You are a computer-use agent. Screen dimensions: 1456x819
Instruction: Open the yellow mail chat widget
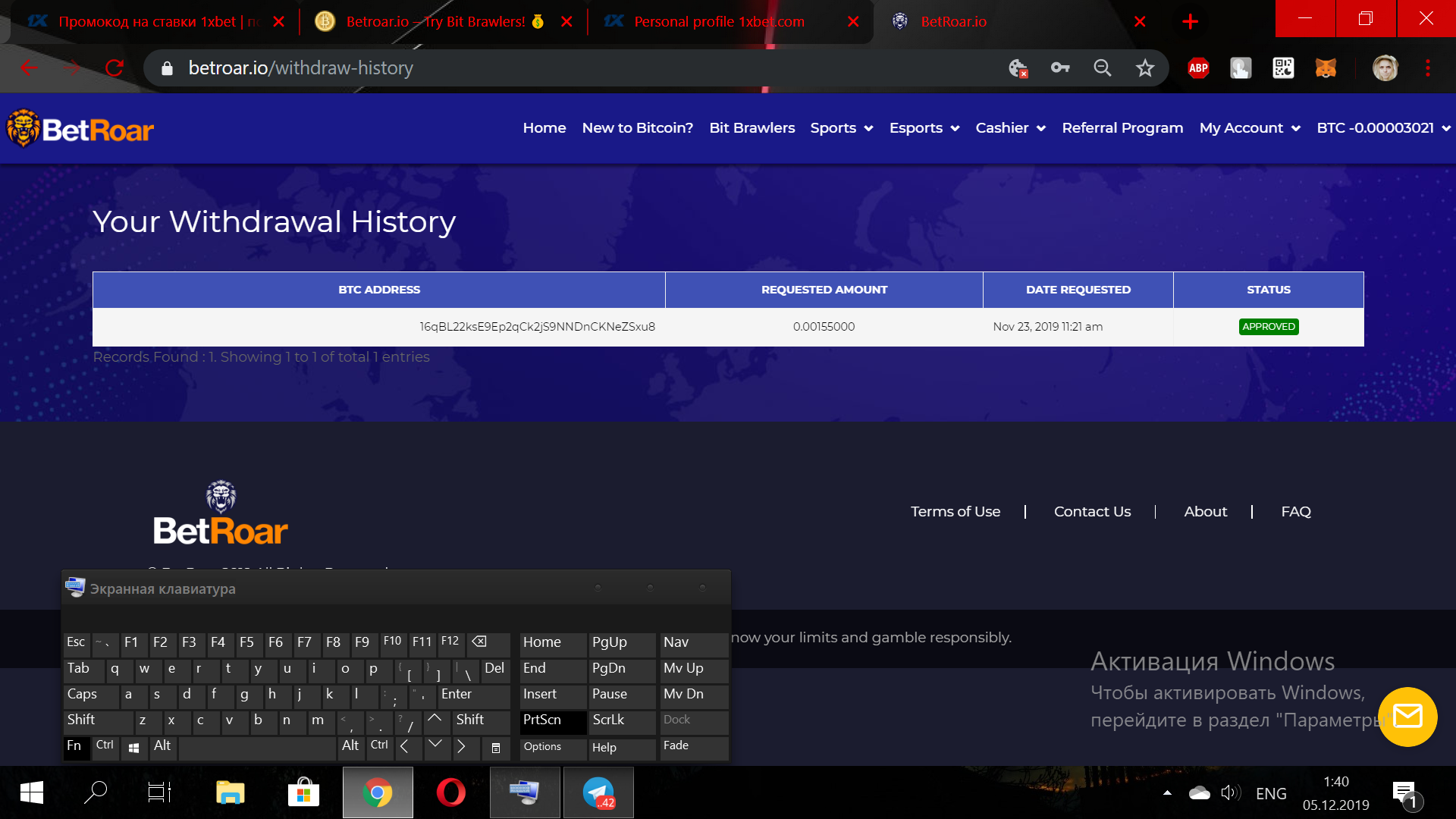[x=1407, y=717]
